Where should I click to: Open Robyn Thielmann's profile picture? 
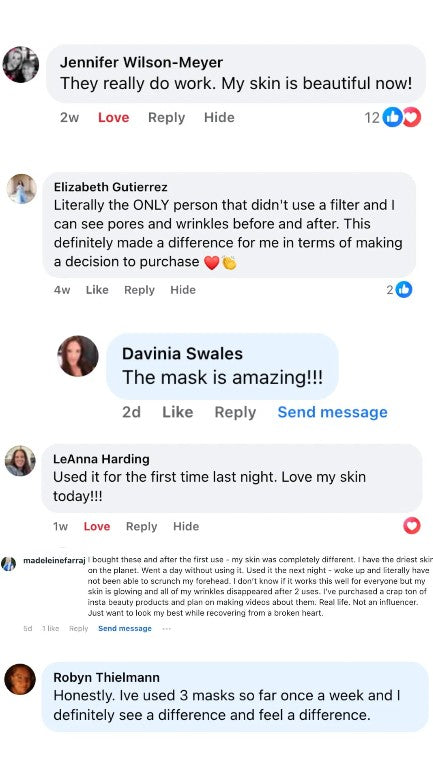(x=20, y=679)
